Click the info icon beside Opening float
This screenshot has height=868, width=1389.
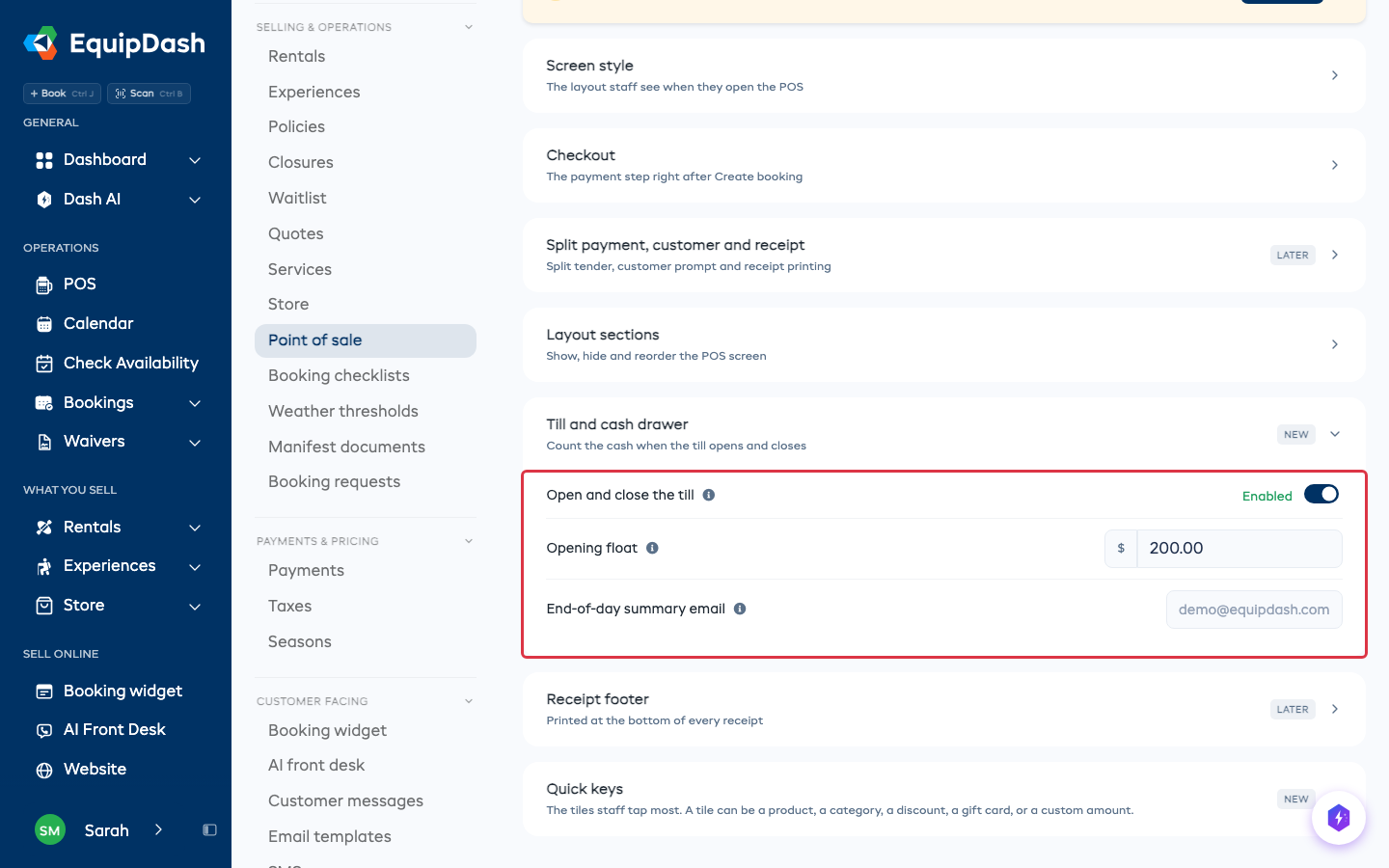pos(652,548)
